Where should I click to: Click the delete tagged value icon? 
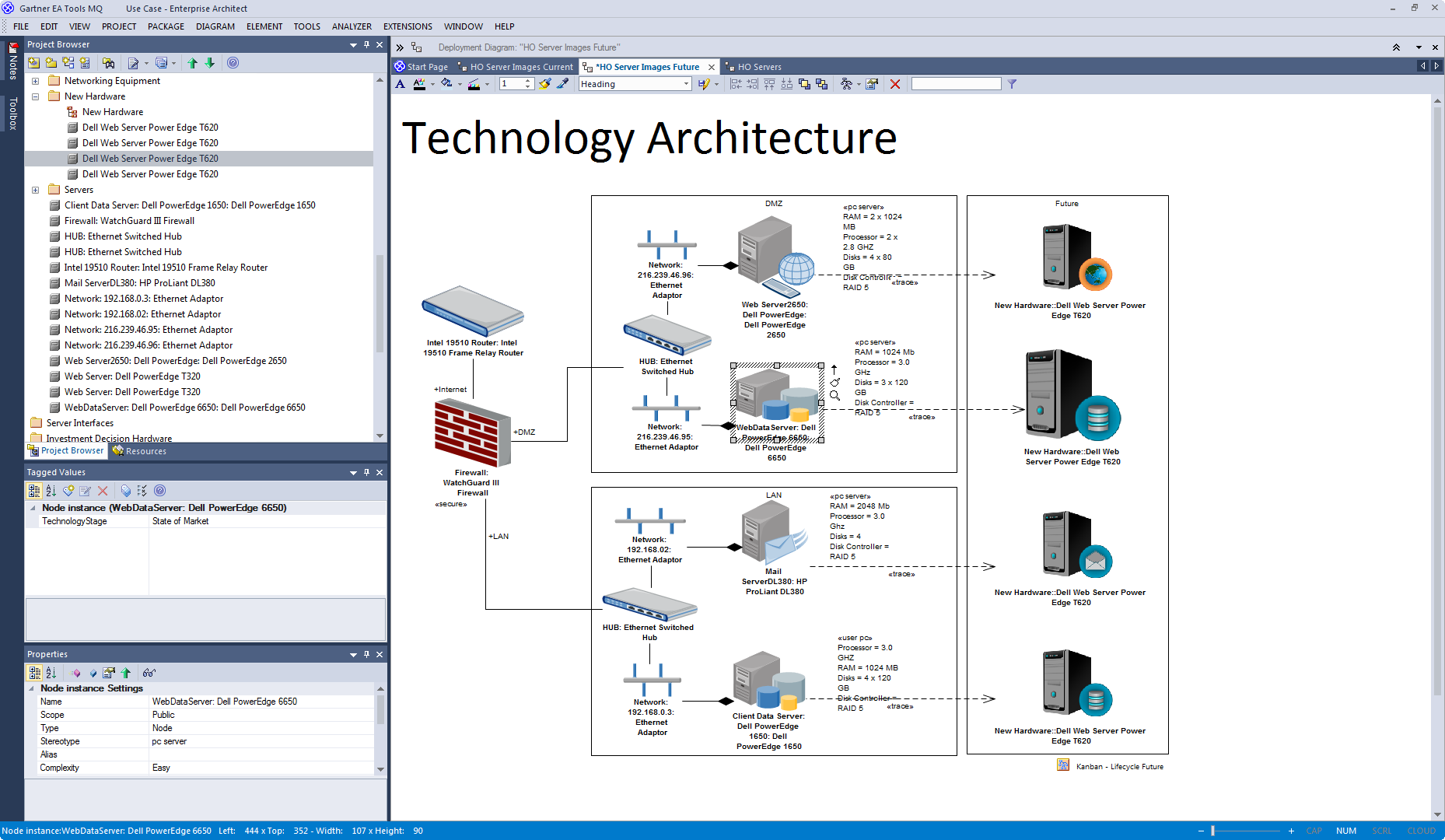pos(103,490)
